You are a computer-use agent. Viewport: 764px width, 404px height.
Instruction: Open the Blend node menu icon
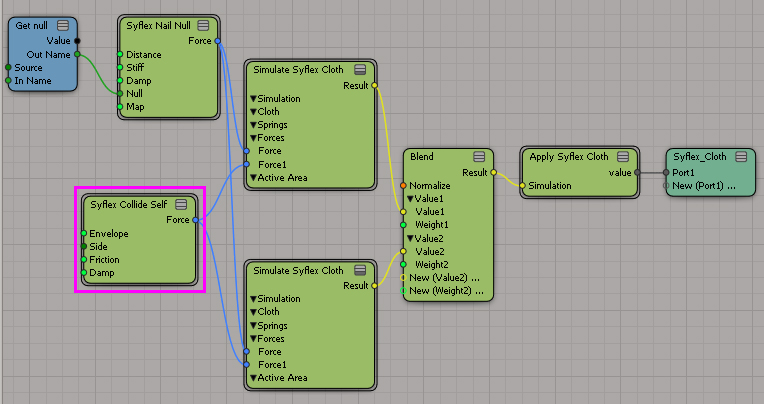(x=479, y=156)
